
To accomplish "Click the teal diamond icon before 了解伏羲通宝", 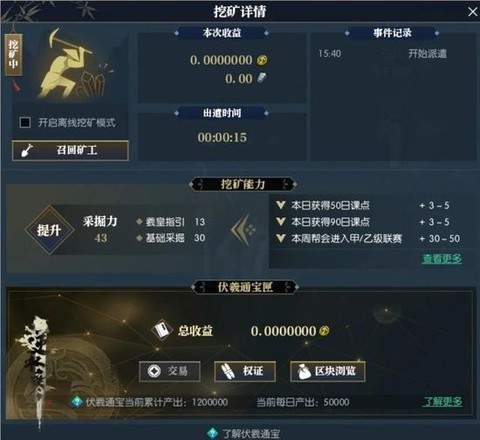I will click(x=212, y=433).
